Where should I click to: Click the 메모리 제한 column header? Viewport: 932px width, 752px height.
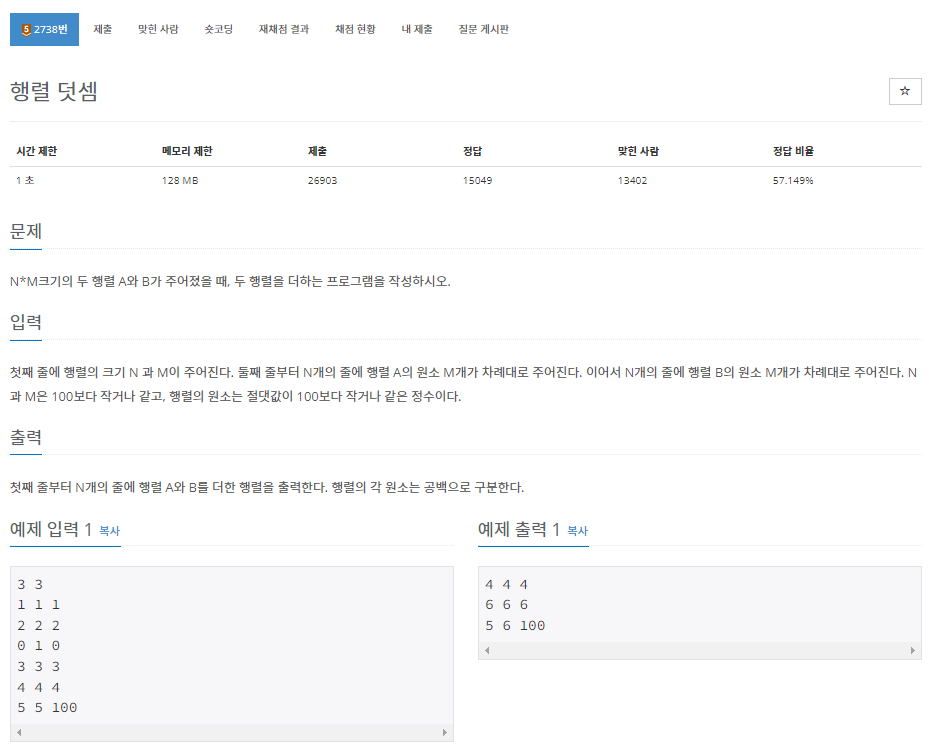point(187,151)
